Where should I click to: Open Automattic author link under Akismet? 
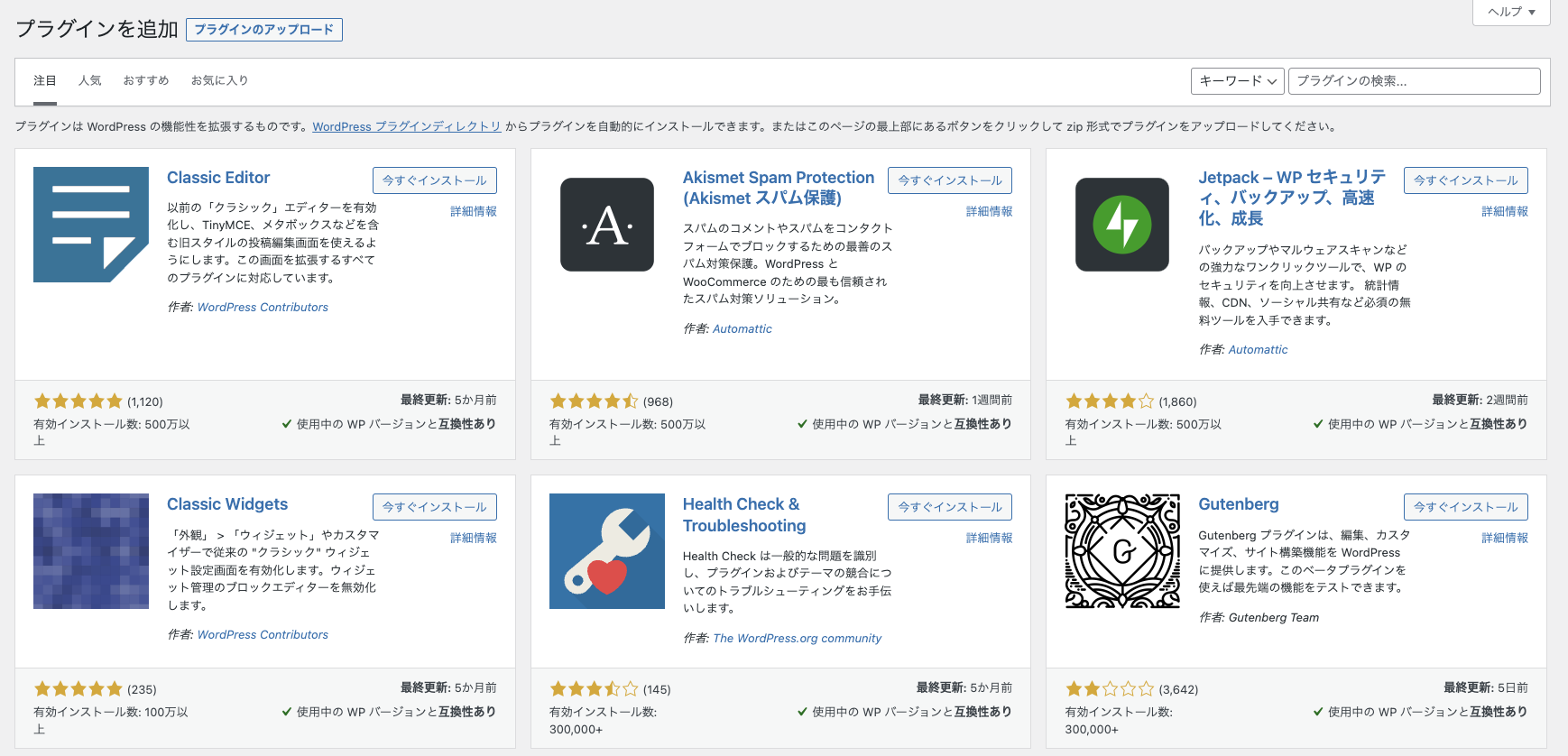[742, 329]
